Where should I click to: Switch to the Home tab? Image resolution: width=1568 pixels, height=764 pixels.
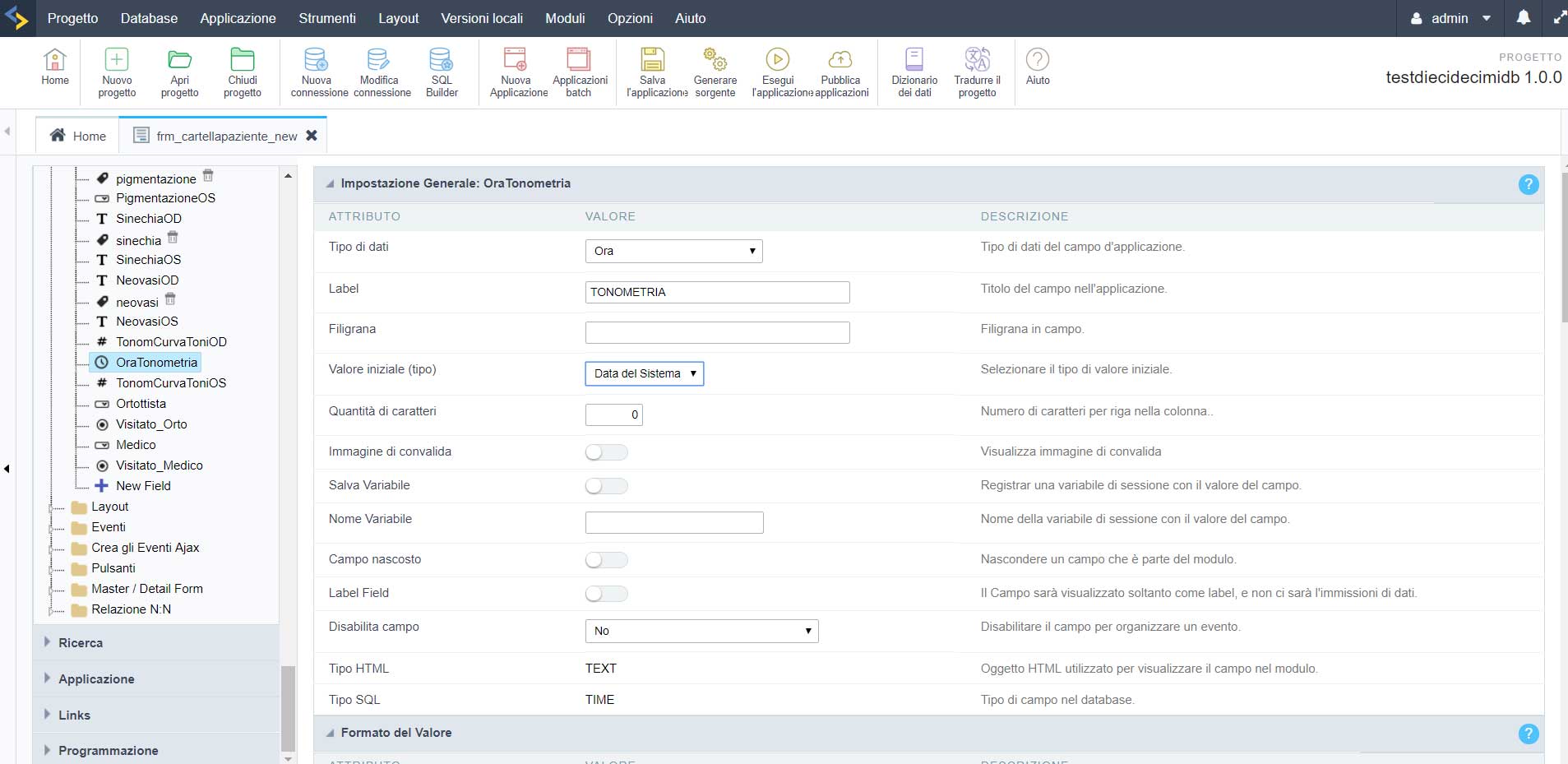point(78,136)
